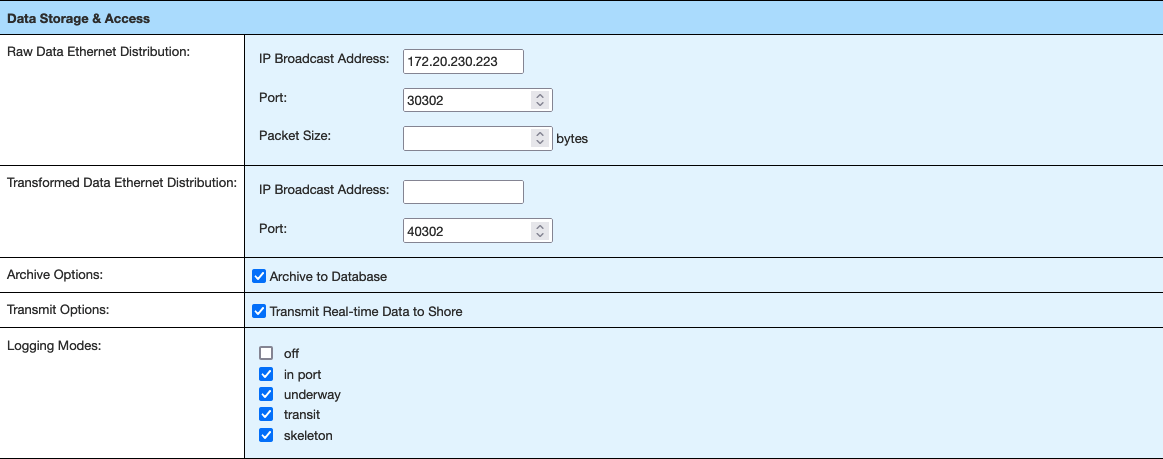
Task: Uncheck Archive to Database
Action: pos(260,276)
